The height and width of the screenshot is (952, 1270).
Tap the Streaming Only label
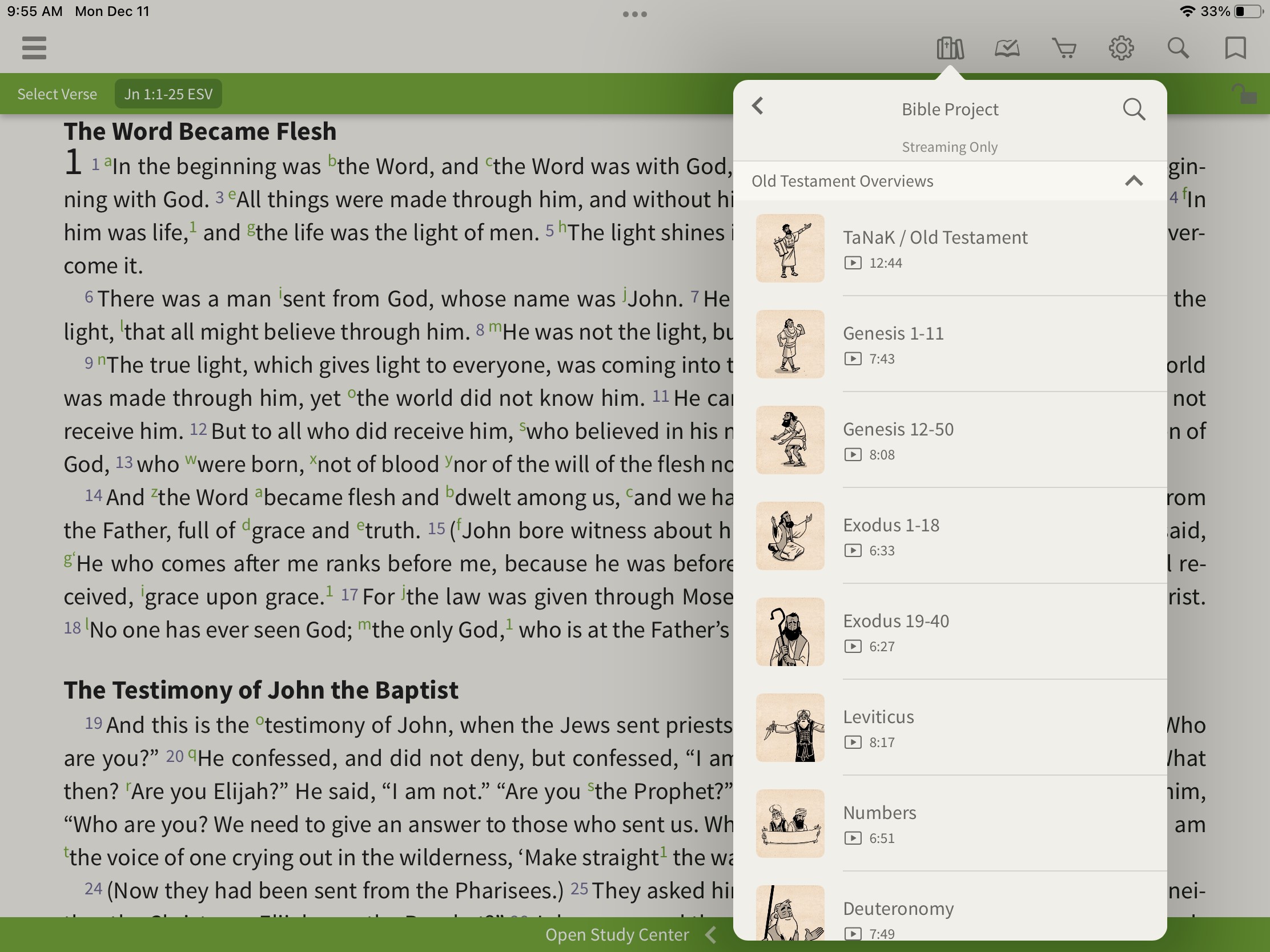point(950,147)
